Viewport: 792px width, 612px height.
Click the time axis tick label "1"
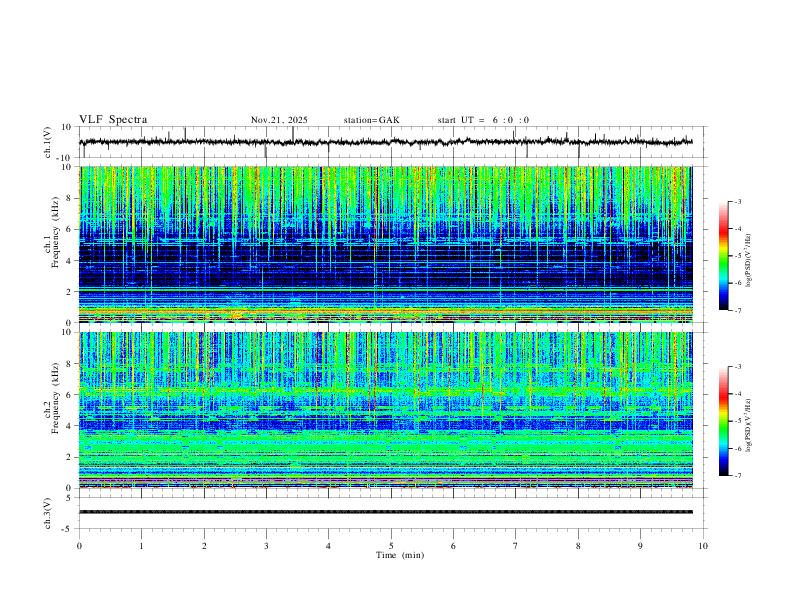(141, 546)
